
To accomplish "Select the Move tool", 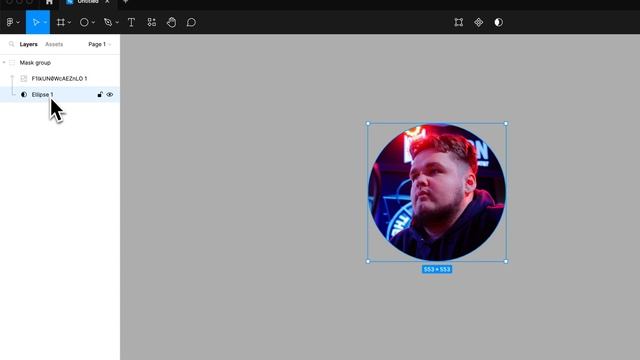I will 36,22.
